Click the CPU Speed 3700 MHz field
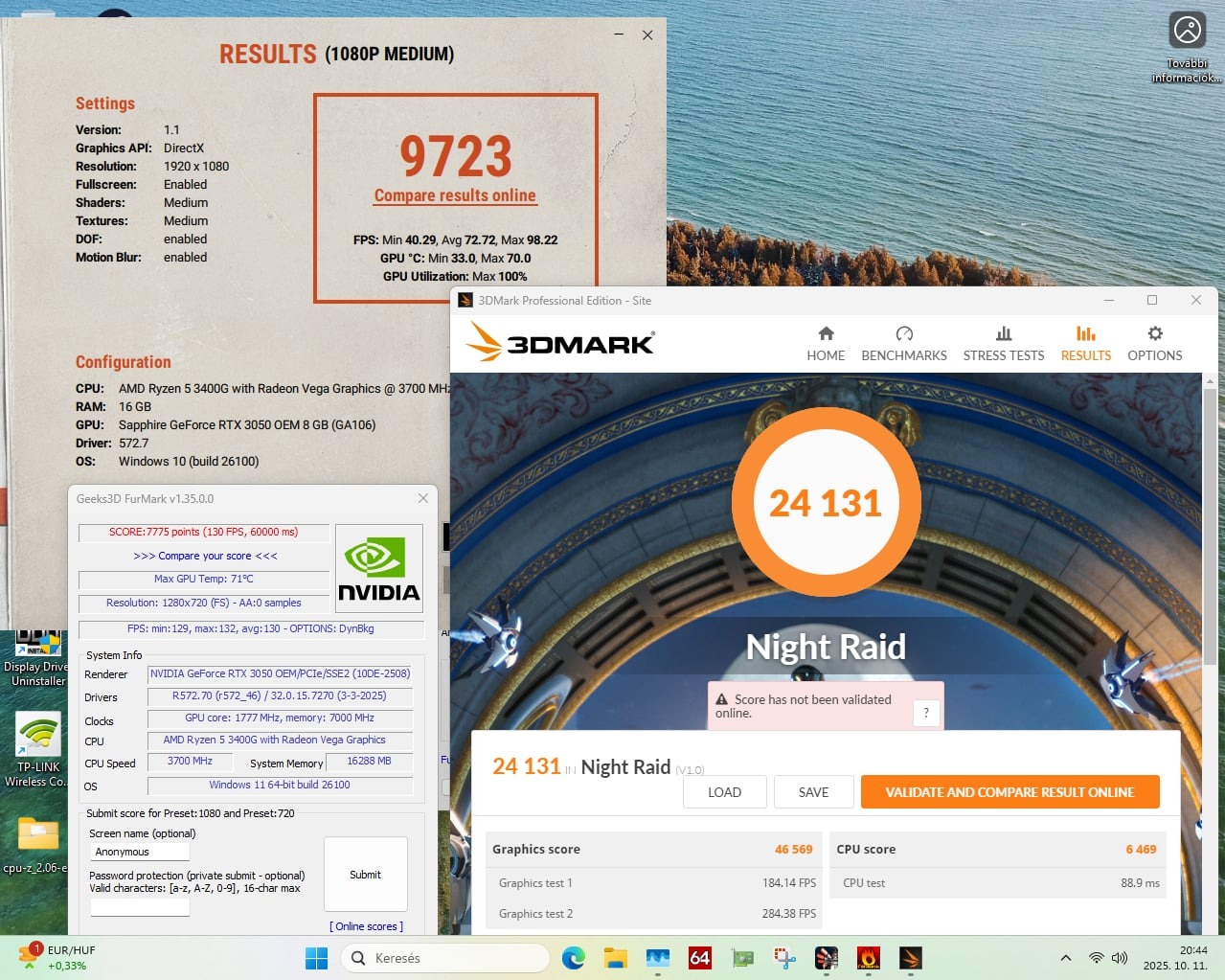1225x980 pixels. click(x=190, y=762)
